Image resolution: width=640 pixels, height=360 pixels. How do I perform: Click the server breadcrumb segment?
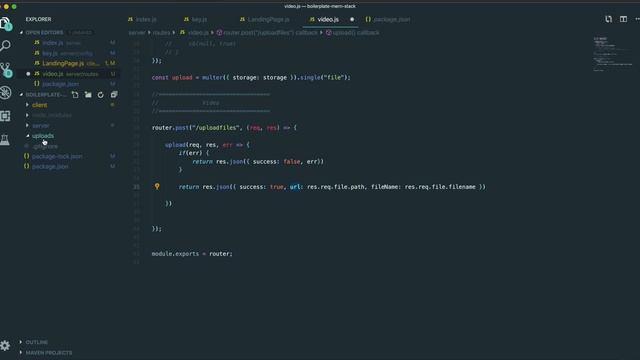(137, 33)
